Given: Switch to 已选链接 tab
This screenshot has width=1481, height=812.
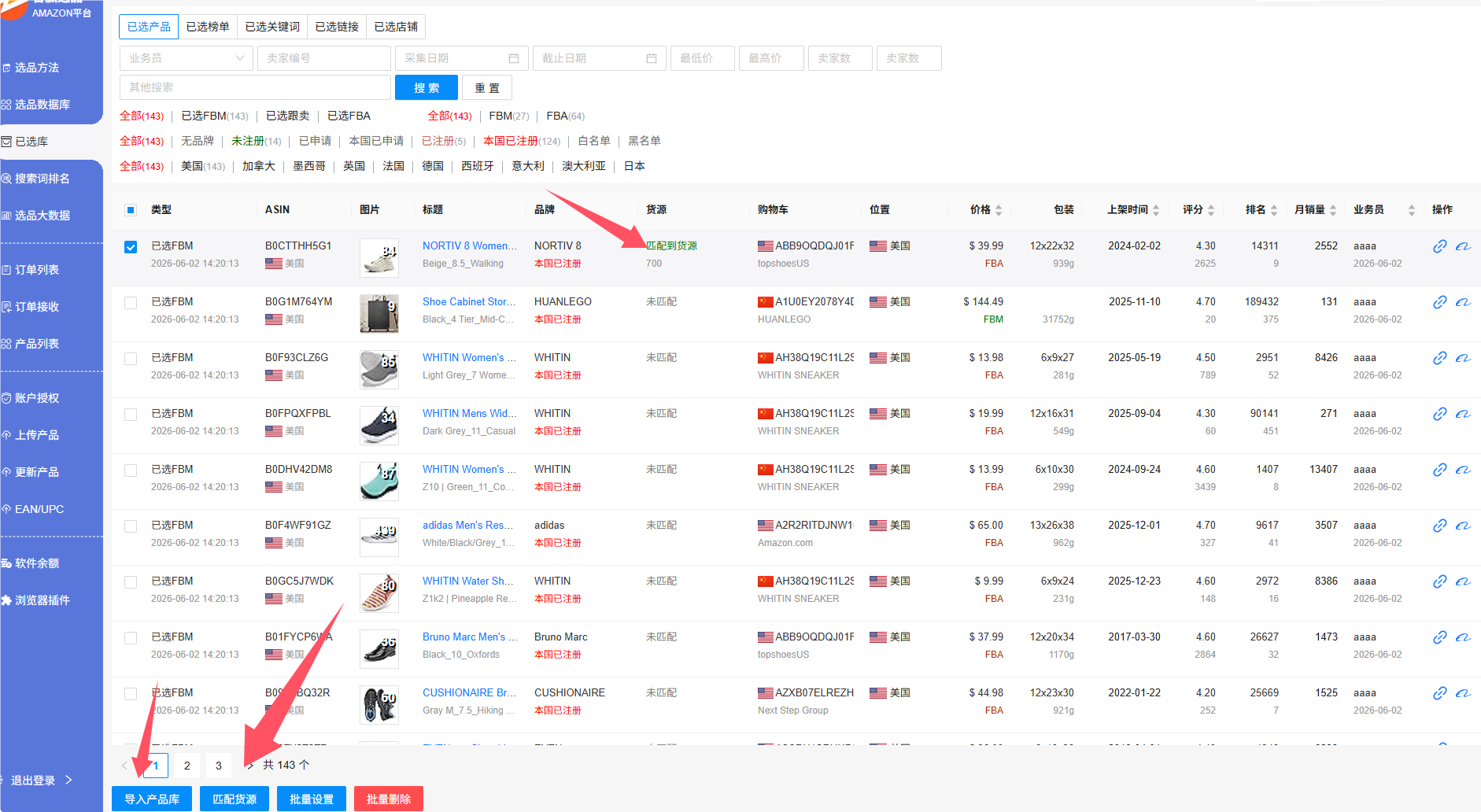Looking at the screenshot, I should point(337,27).
